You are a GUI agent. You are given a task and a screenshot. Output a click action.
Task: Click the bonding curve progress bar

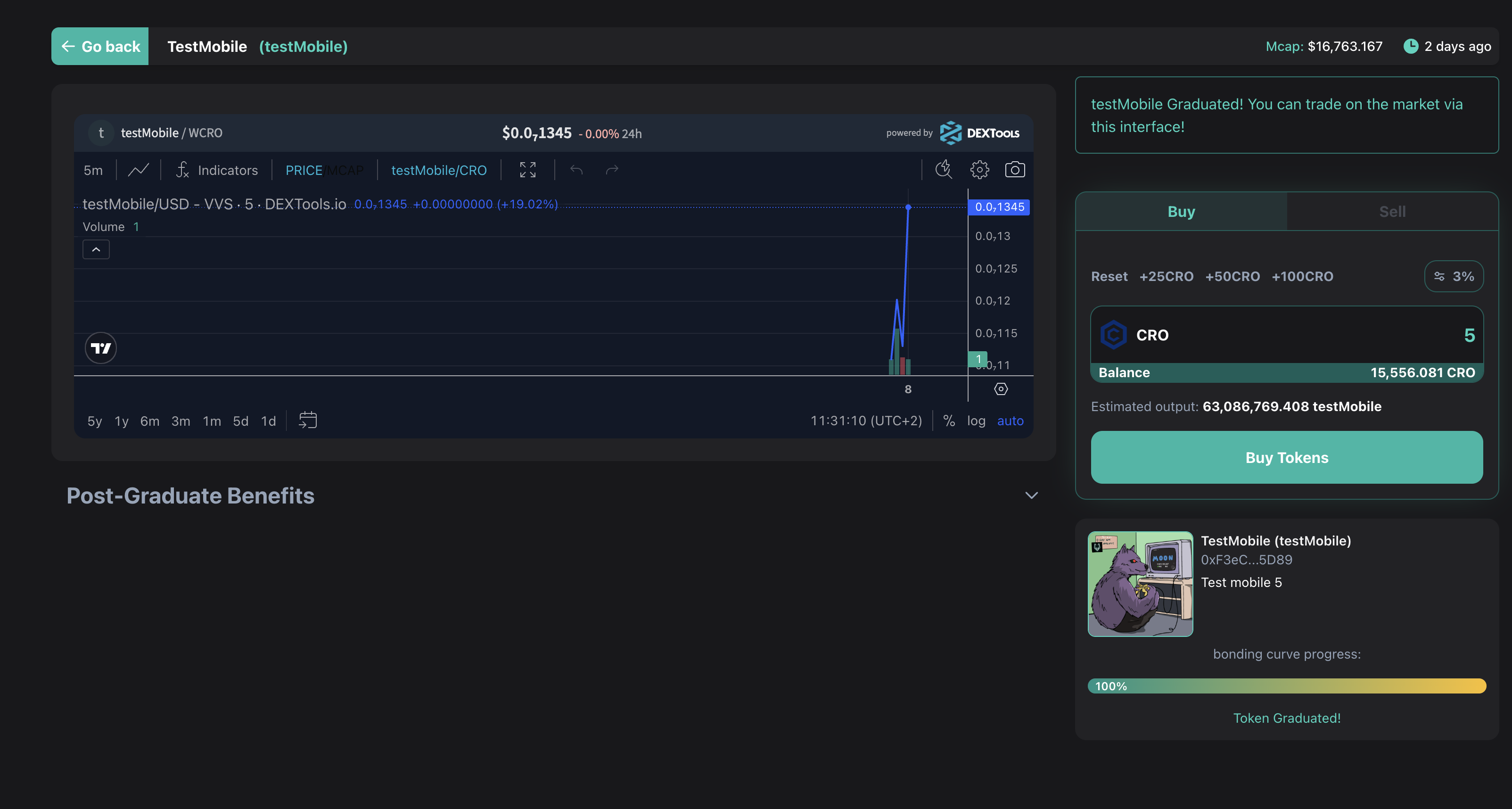[x=1287, y=685]
